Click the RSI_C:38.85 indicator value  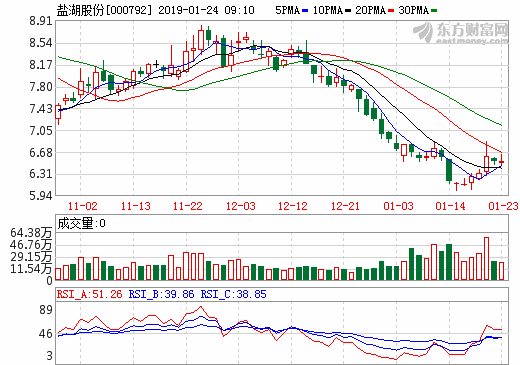click(x=233, y=294)
